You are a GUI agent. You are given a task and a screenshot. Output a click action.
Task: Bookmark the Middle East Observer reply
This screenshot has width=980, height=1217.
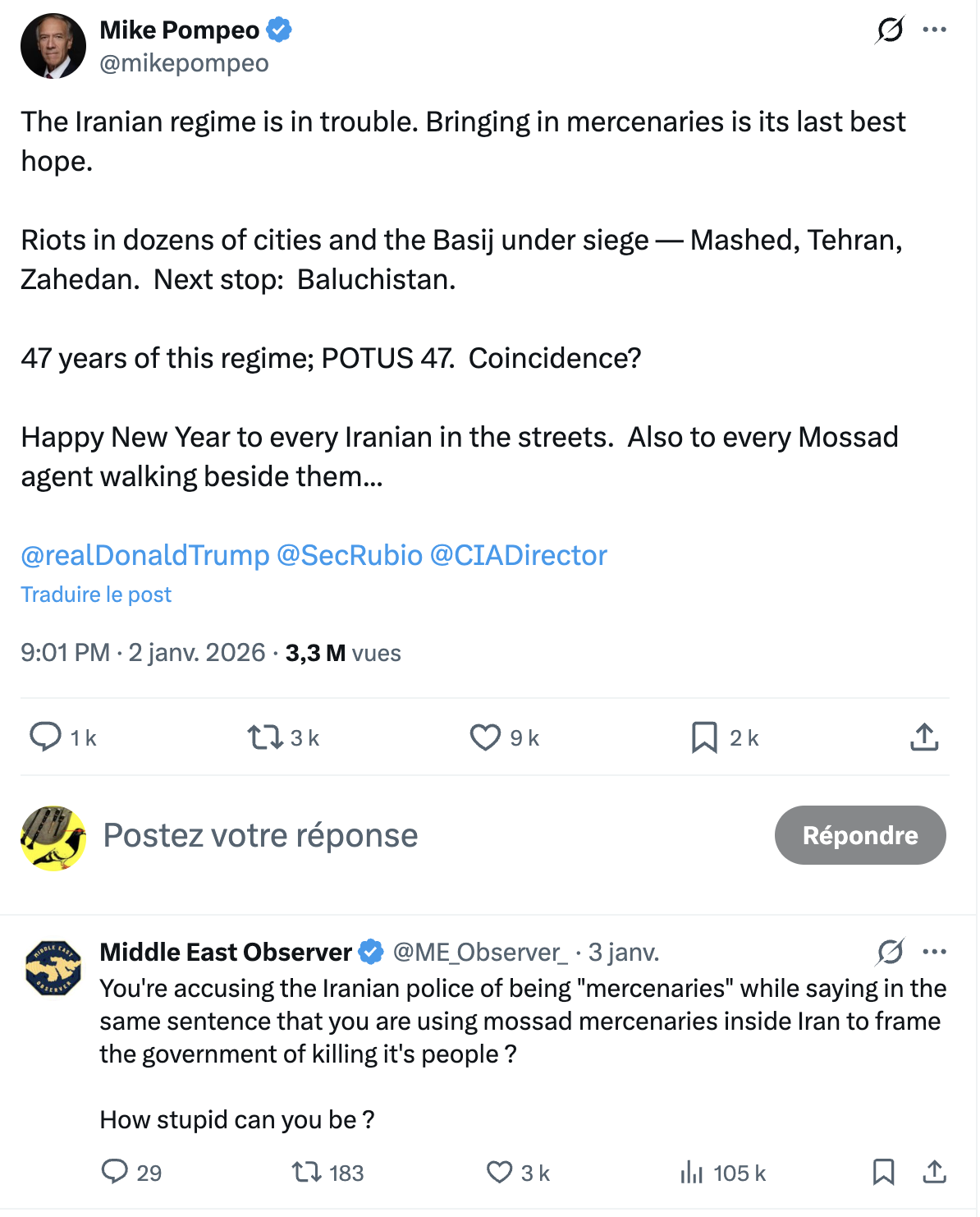coord(883,1172)
